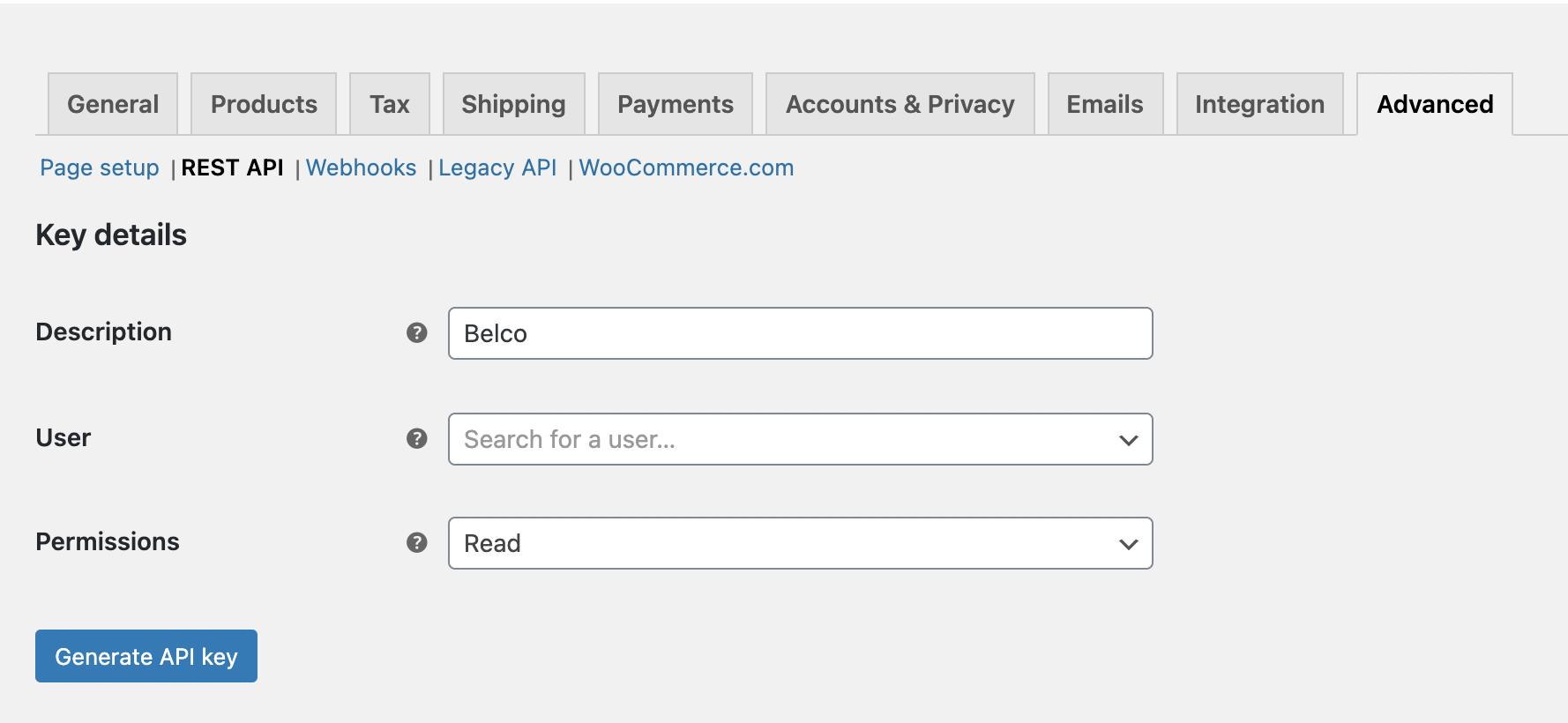Viewport: 1568px width, 723px height.
Task: Click the WooCommerce.com sub-section link
Action: pos(686,168)
